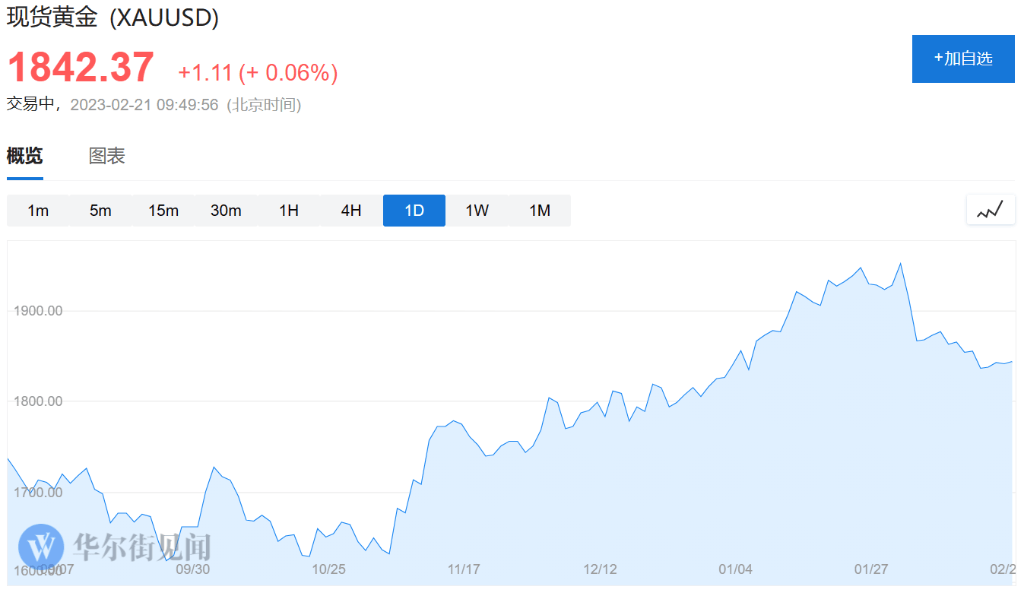Open the 图表 tab
The image size is (1024, 597).
pos(107,156)
